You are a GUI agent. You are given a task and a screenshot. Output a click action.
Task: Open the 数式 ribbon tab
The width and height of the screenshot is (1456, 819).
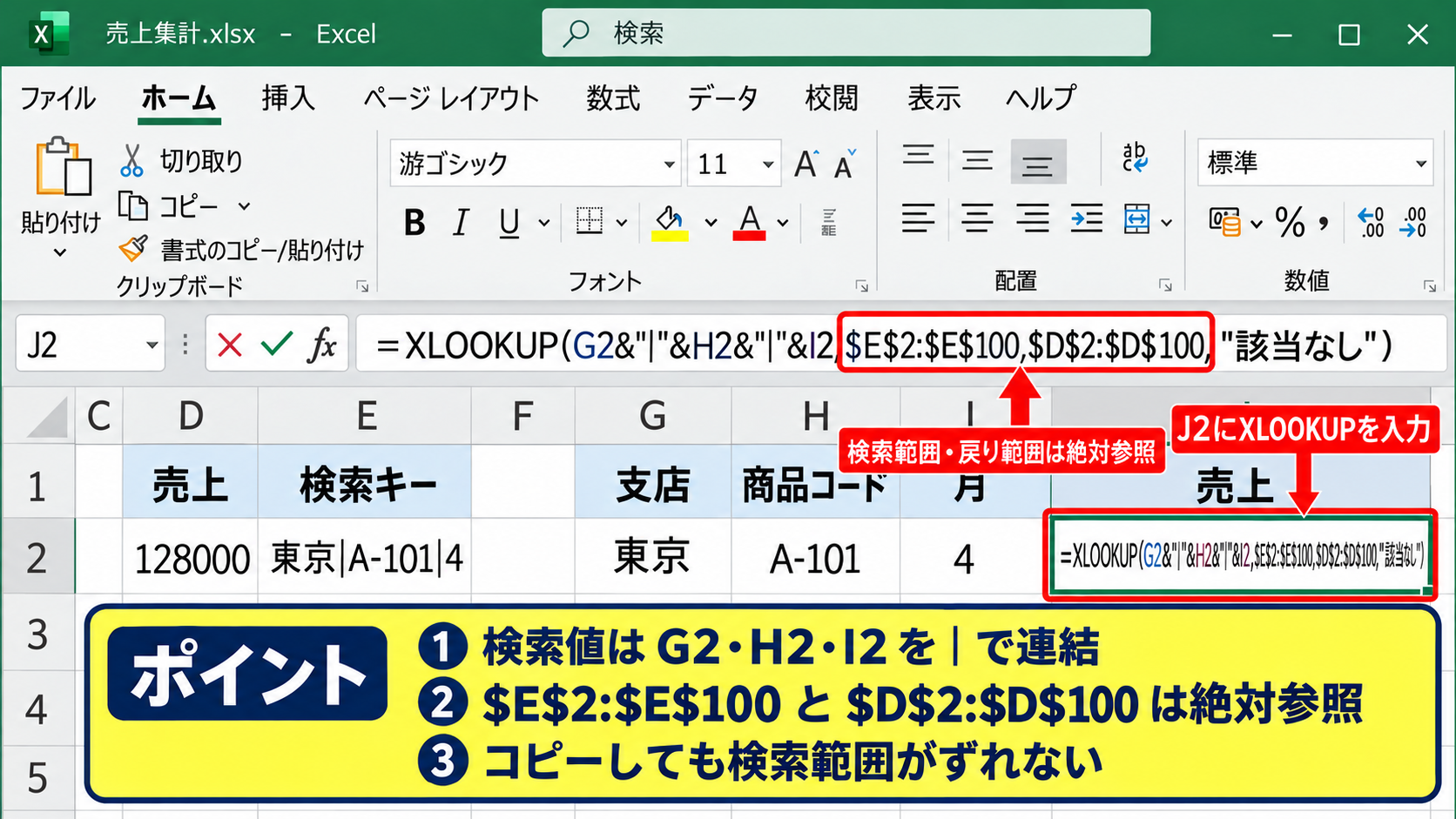(x=613, y=98)
